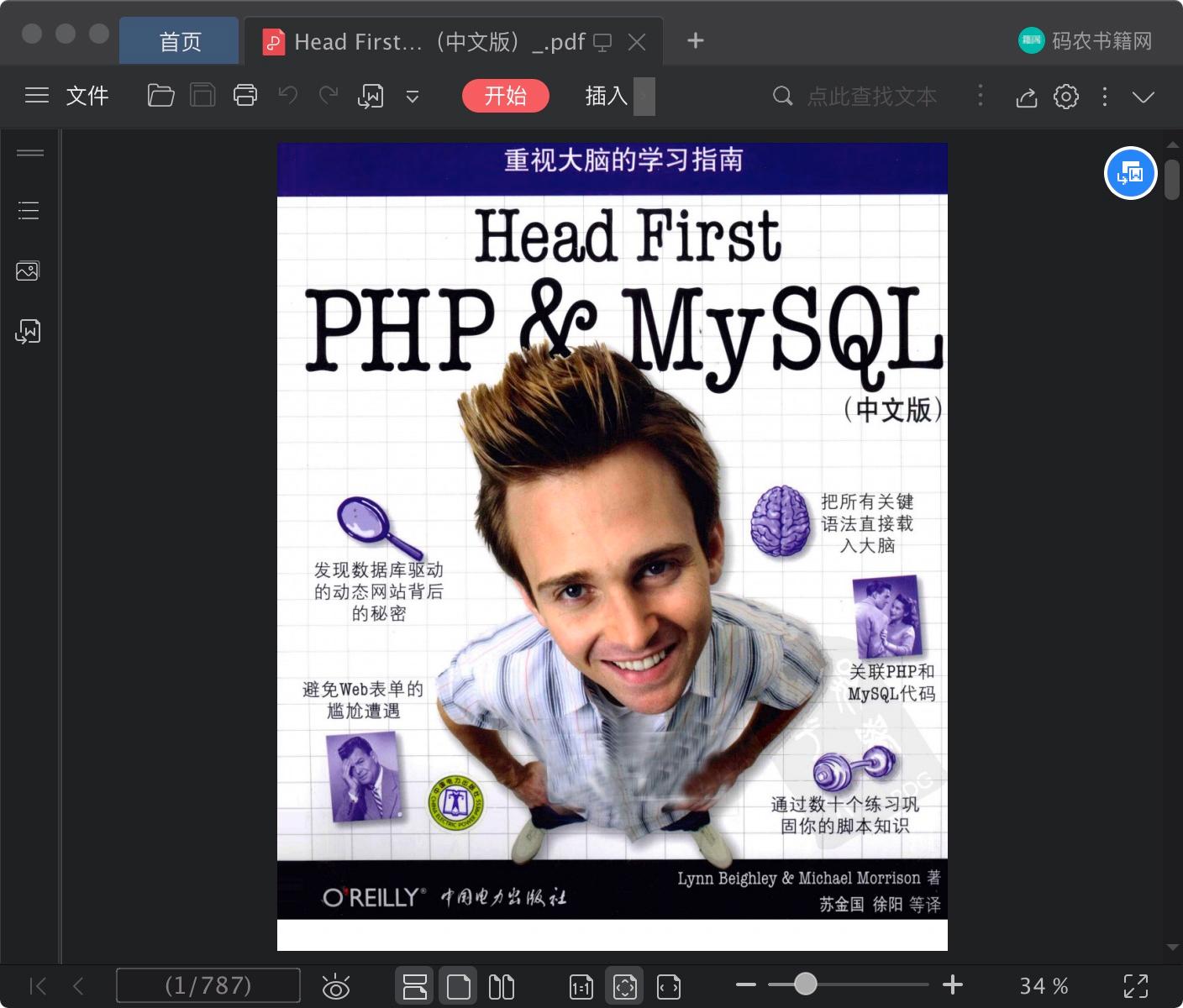Expand the quick access toolbar dropdown
This screenshot has height=1008, width=1183.
coord(413,97)
